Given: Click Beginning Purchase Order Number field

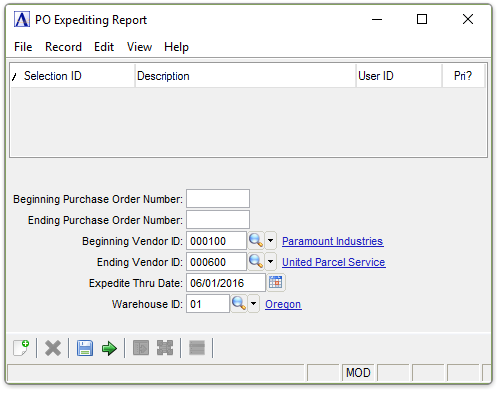Looking at the screenshot, I should coord(218,199).
